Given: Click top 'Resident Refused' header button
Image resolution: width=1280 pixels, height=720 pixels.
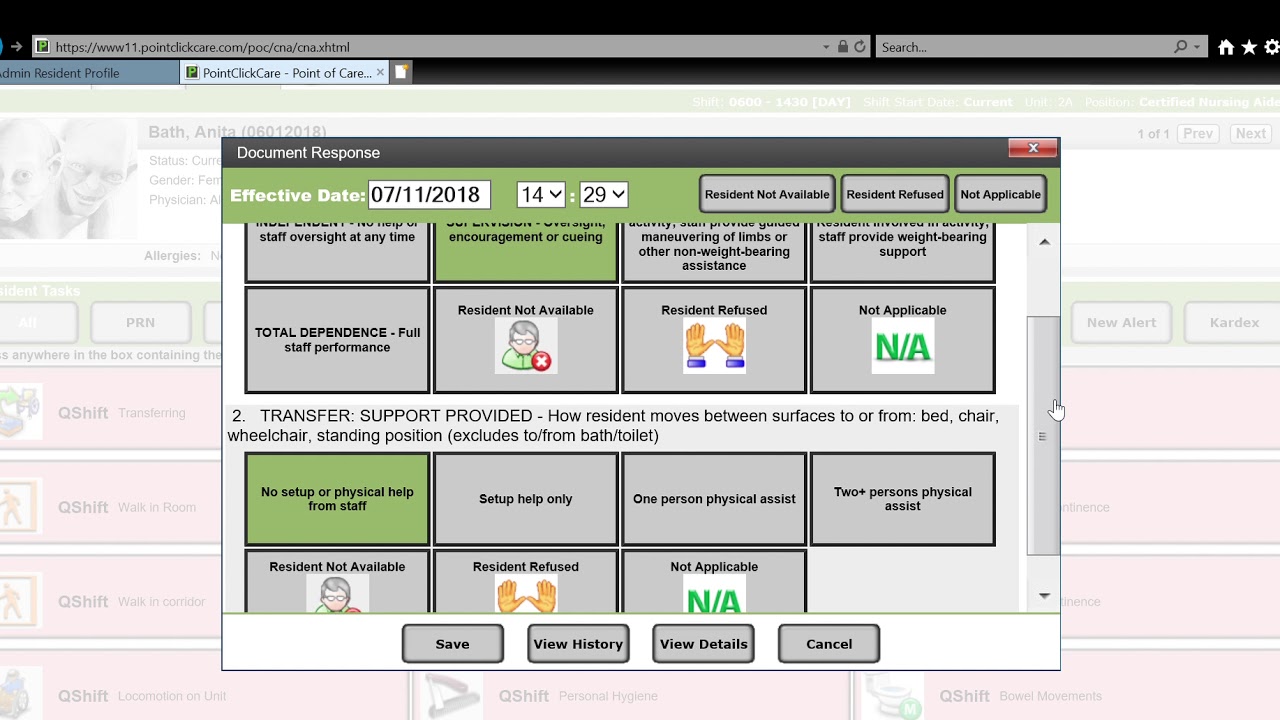Looking at the screenshot, I should click(x=895, y=194).
